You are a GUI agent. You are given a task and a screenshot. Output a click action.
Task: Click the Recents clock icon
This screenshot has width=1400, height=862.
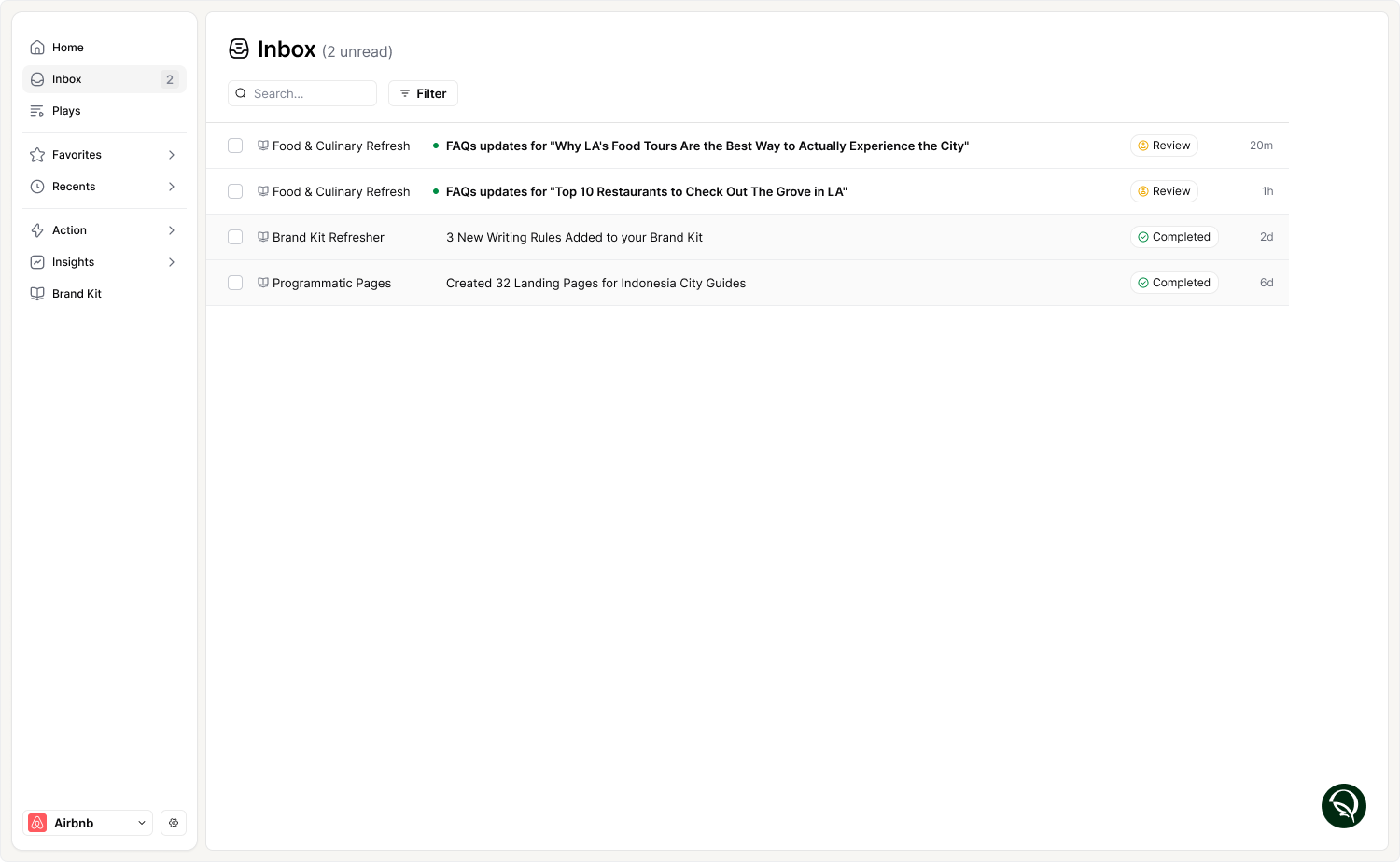click(37, 187)
